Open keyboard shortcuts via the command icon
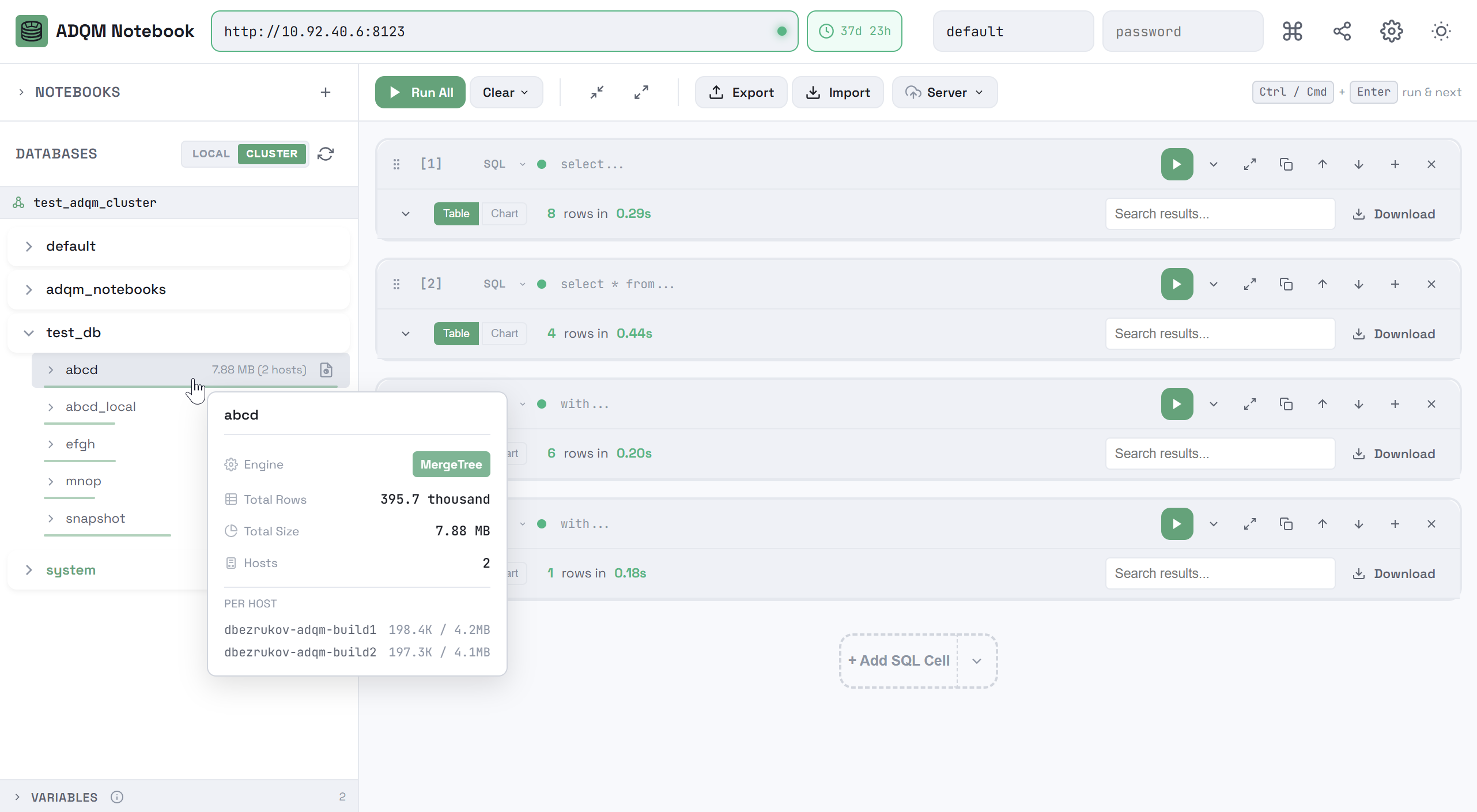Screen dimensions: 1477x812 pos(1292,31)
